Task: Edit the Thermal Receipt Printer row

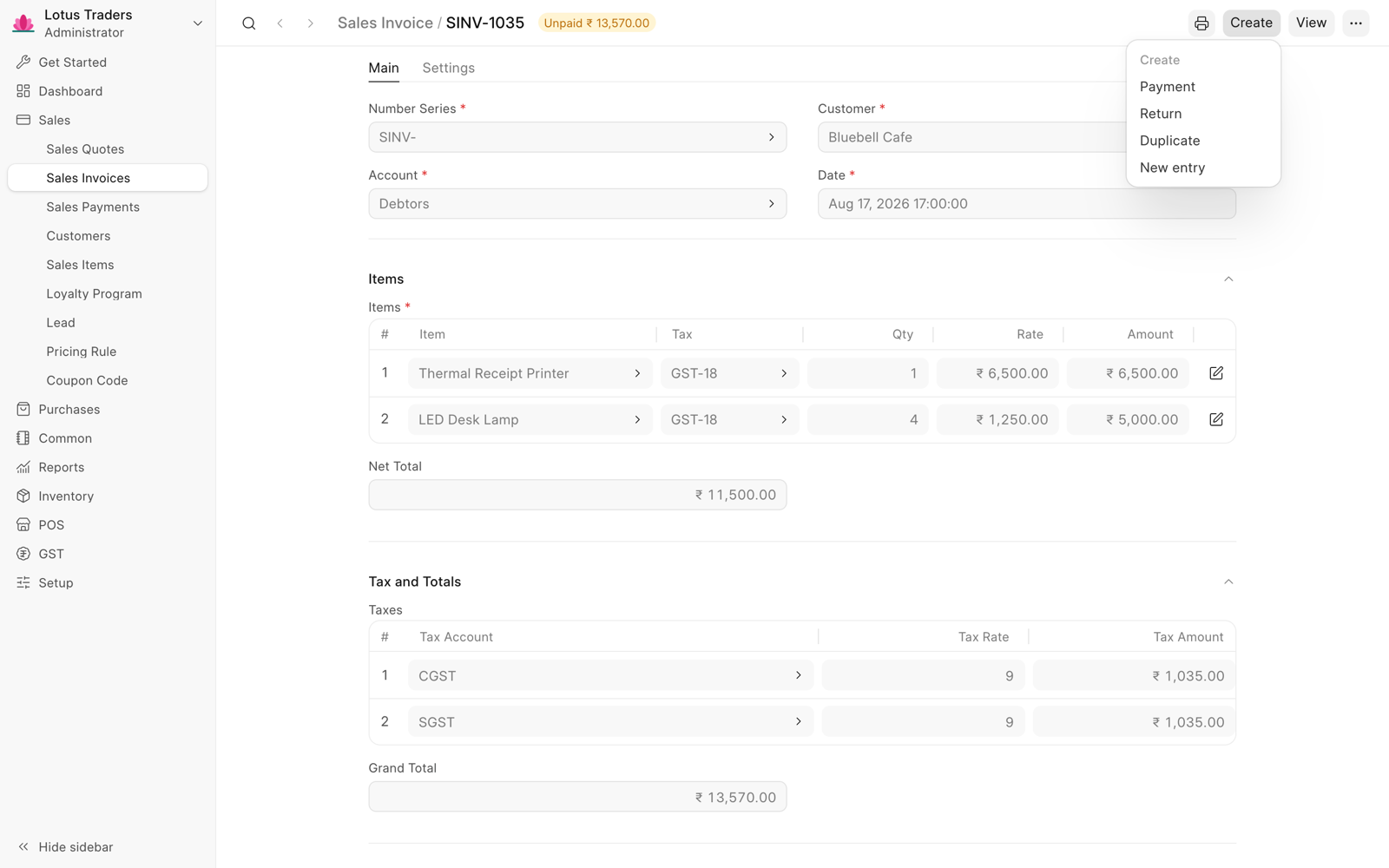Action: click(1216, 373)
